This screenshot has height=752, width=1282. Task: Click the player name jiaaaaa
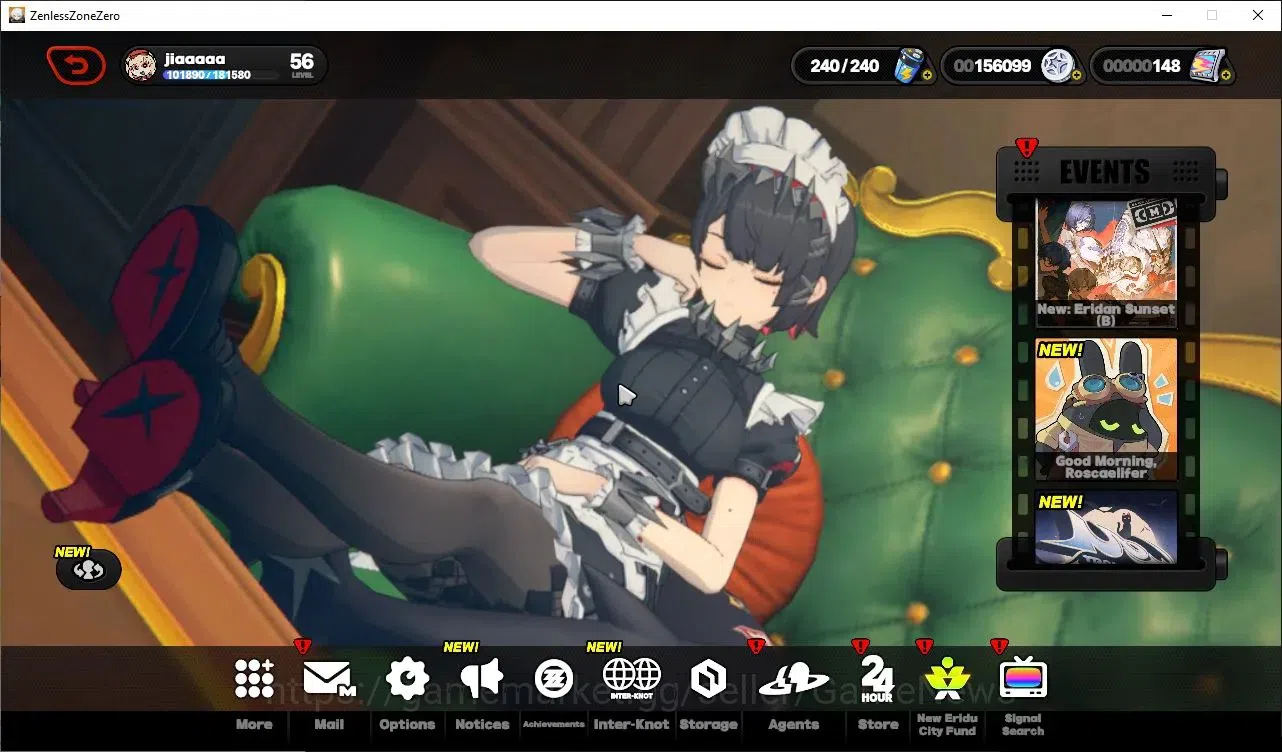[194, 59]
